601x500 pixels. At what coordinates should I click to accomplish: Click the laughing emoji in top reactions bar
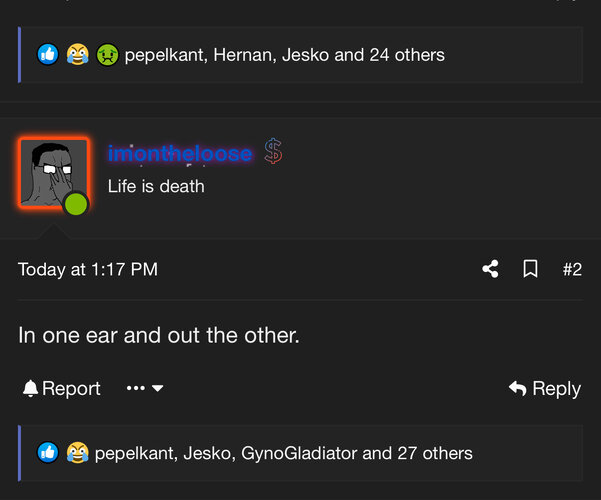click(77, 55)
